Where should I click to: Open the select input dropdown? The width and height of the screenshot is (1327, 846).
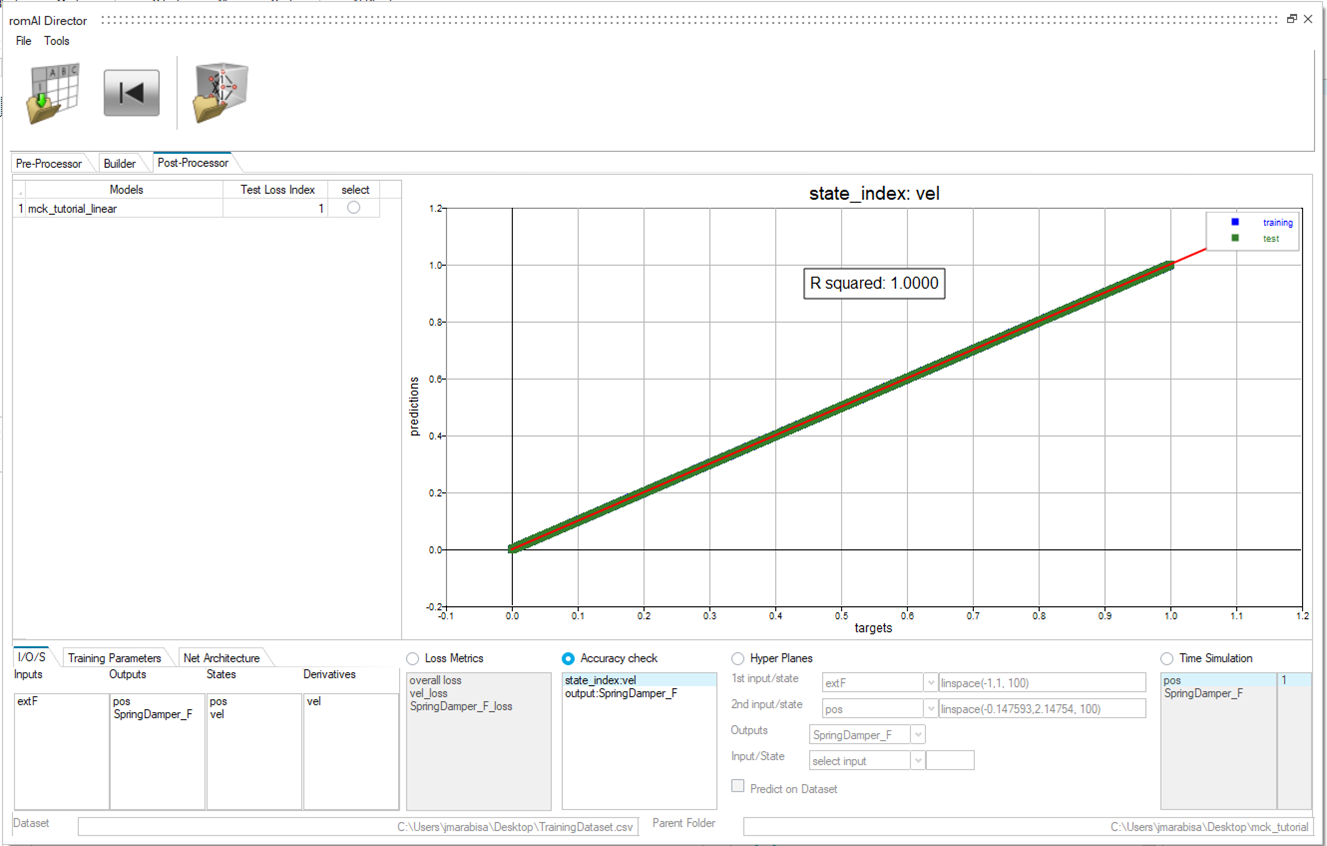[x=917, y=761]
